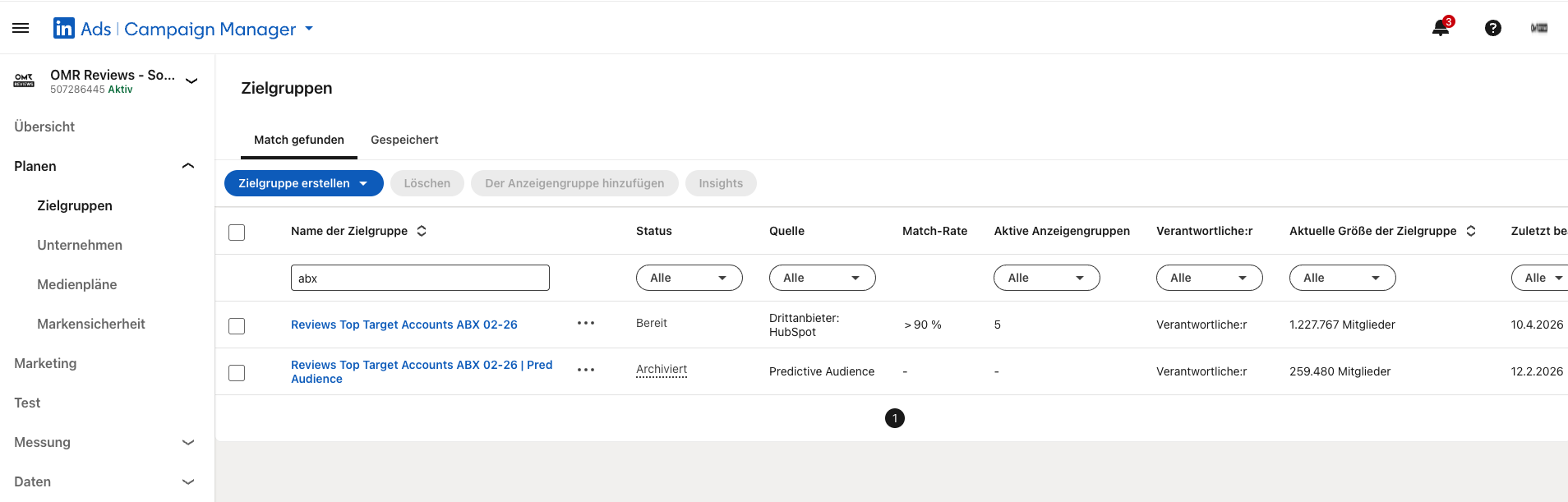Click the Match-Rate column header

934,231
